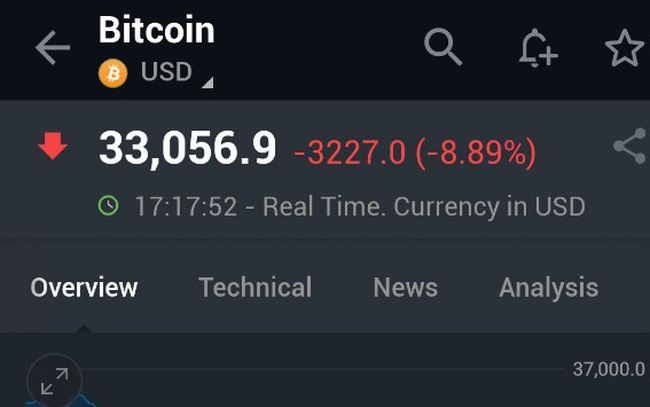Viewport: 650px width, 407px height.
Task: Click the -3227.0 (-8.89%) change figure
Action: pos(415,152)
